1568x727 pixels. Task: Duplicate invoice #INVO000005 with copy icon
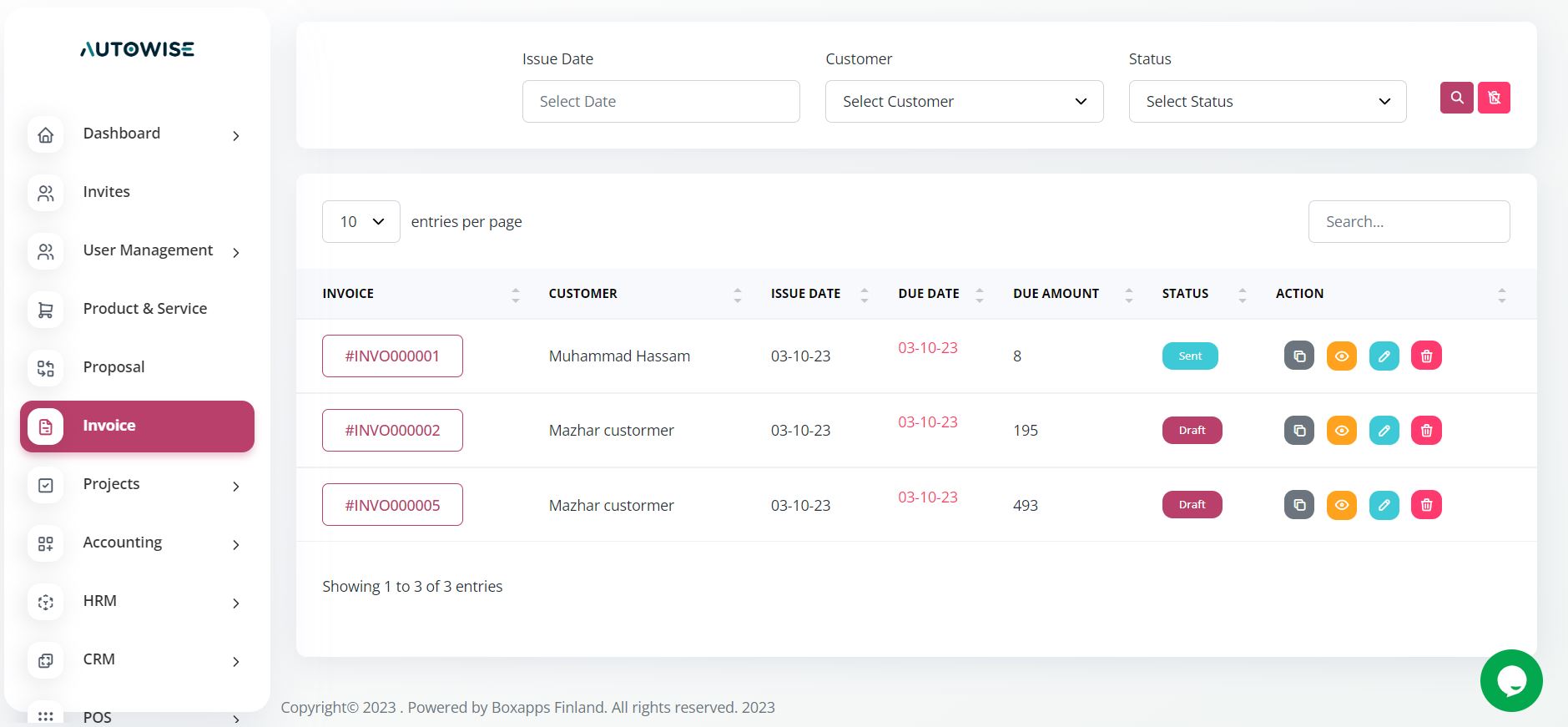coord(1299,504)
